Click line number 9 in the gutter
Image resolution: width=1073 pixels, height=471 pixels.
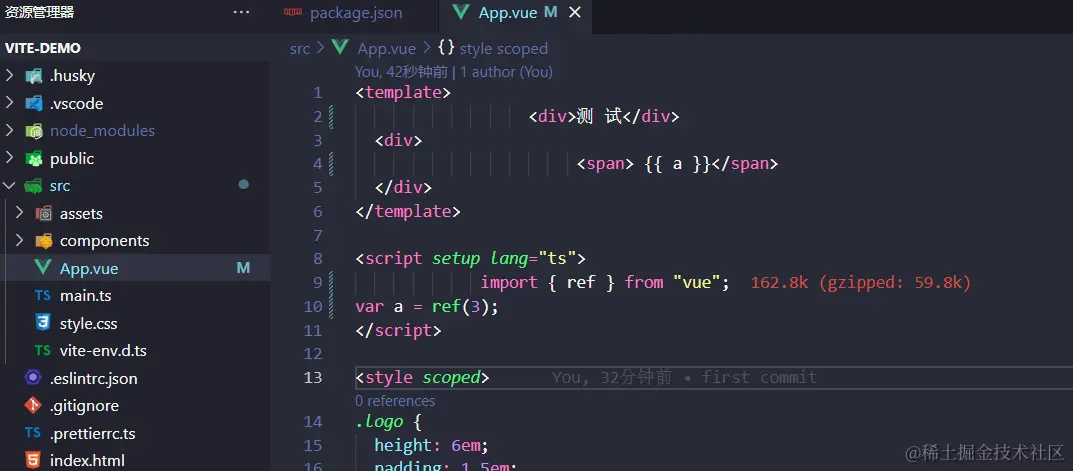coord(317,283)
